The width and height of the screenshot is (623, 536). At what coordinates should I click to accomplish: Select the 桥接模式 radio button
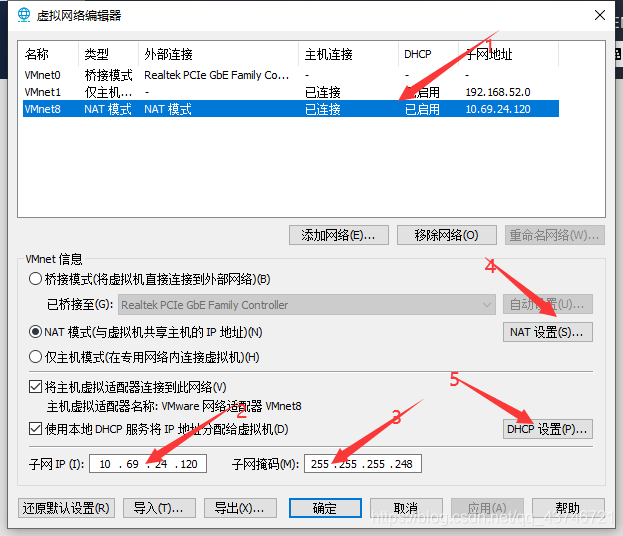click(35, 279)
